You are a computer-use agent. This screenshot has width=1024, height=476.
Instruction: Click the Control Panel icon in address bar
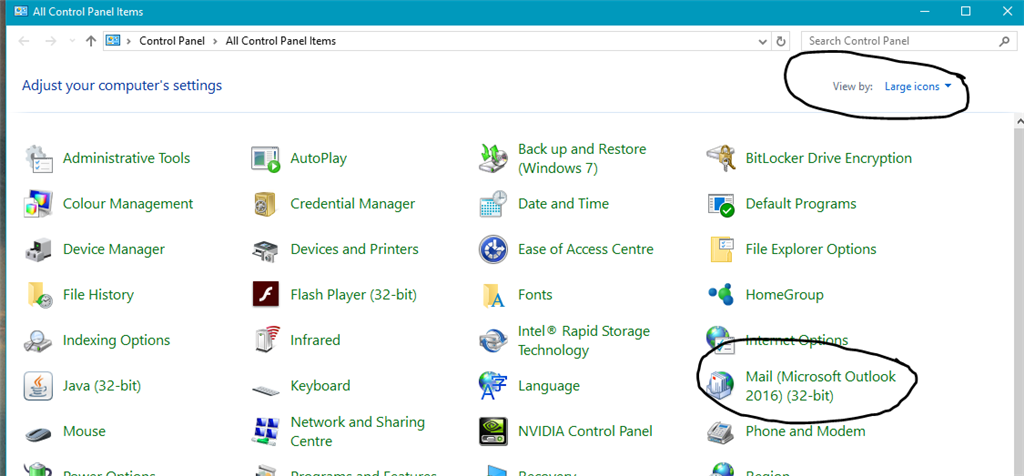coord(113,40)
